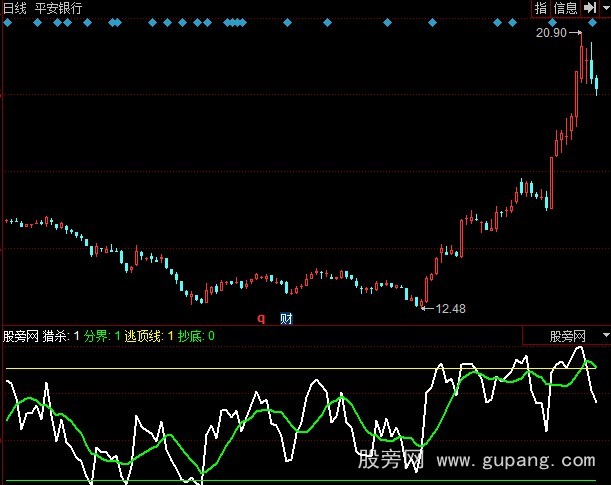Click the 猎杀 indicator value label
Screen dimensions: 611x485
pyautogui.click(x=60, y=337)
